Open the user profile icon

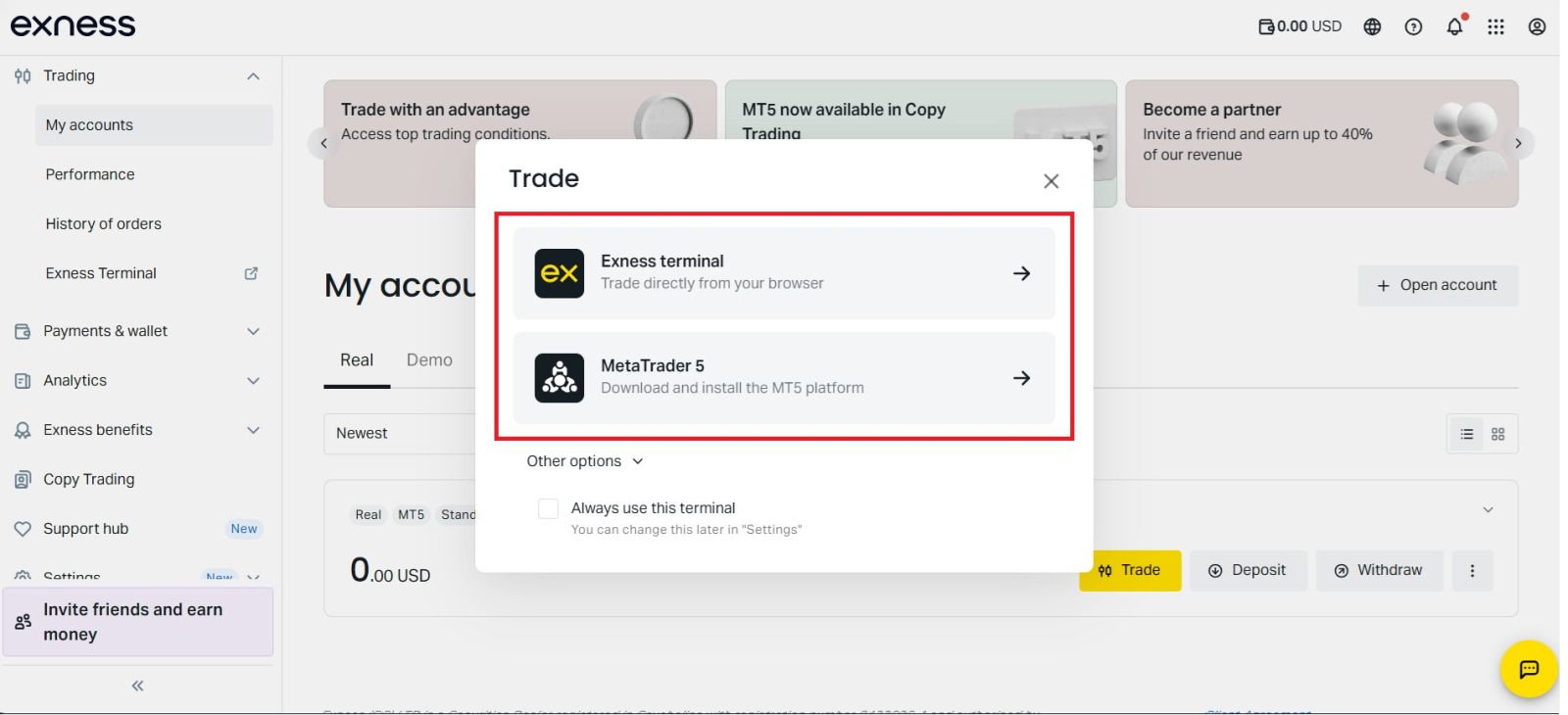coord(1537,26)
